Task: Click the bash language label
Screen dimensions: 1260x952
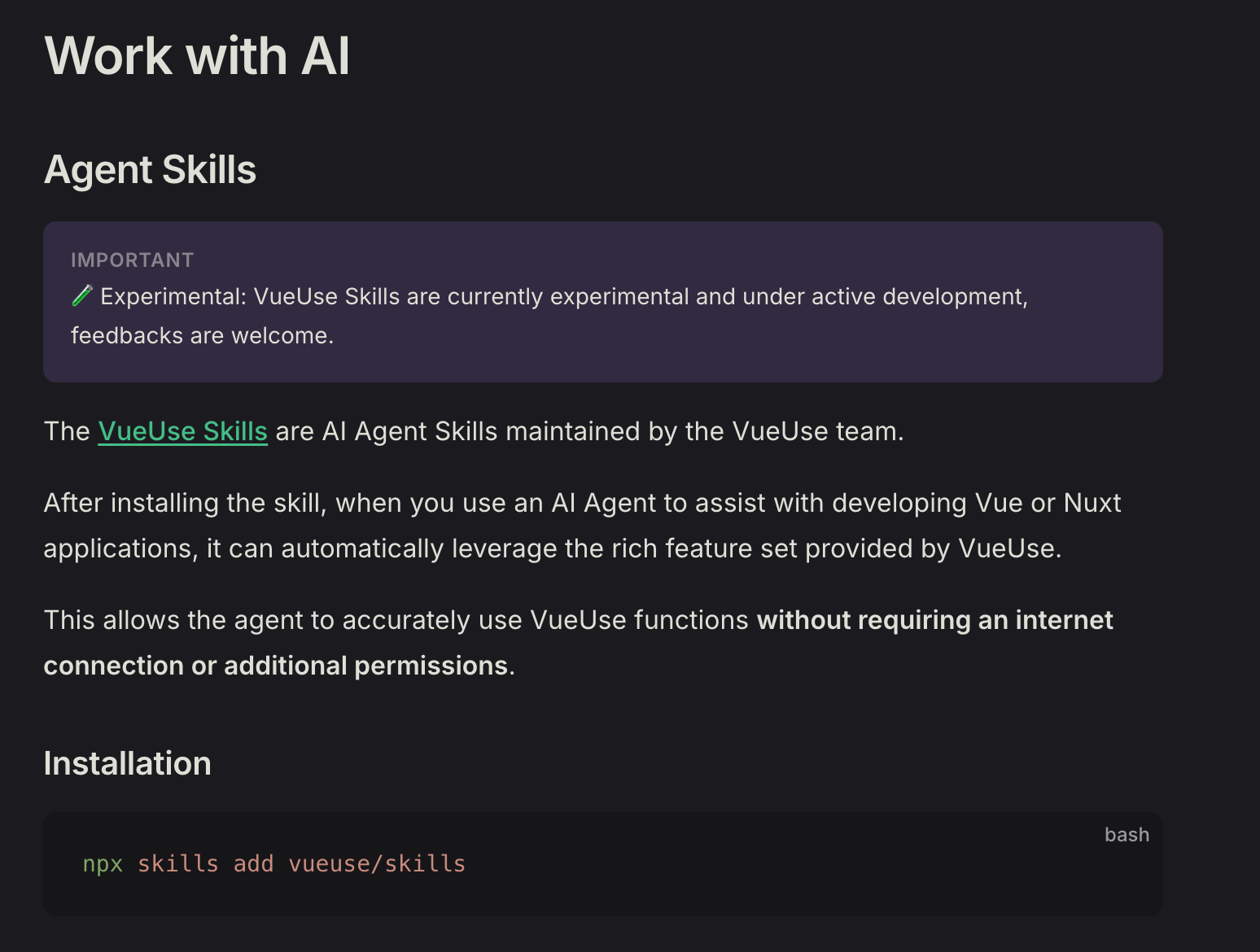Action: (x=1126, y=835)
